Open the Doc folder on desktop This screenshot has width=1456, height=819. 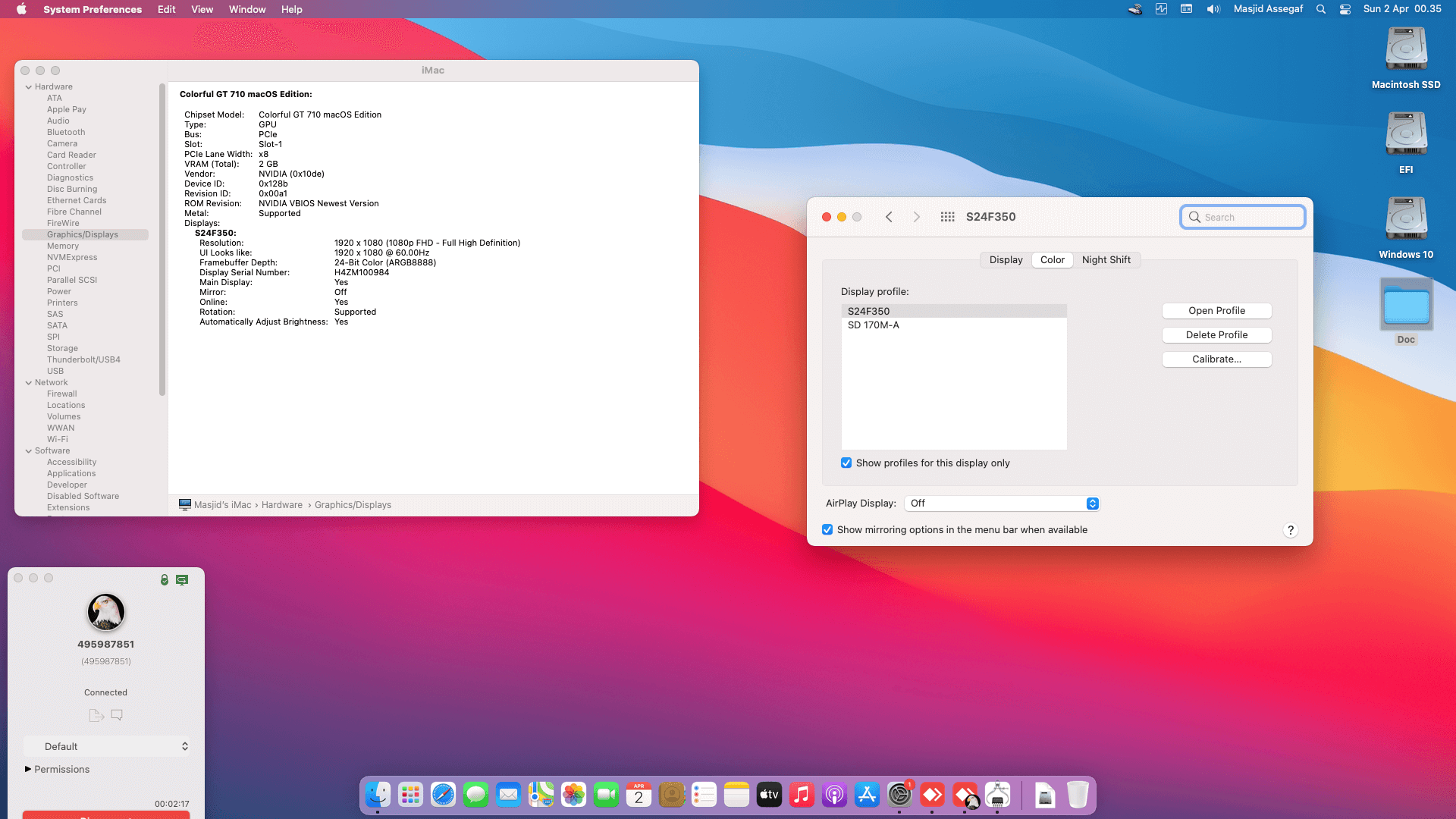point(1406,305)
